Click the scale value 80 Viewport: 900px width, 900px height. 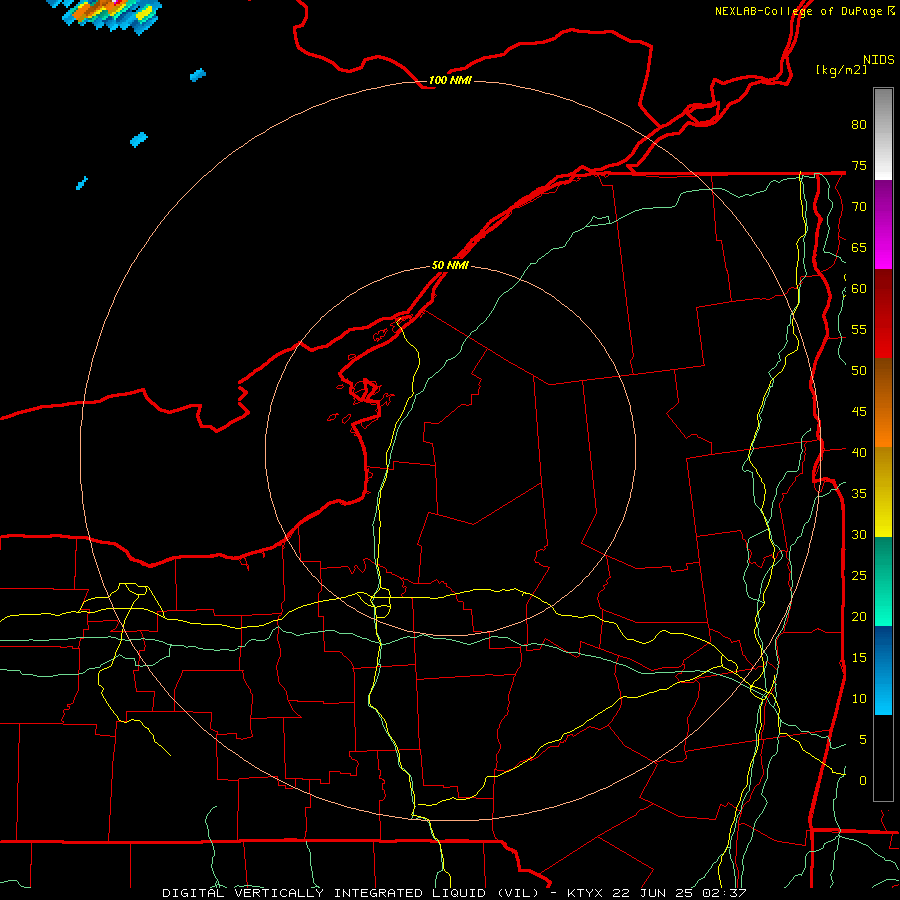pos(859,125)
